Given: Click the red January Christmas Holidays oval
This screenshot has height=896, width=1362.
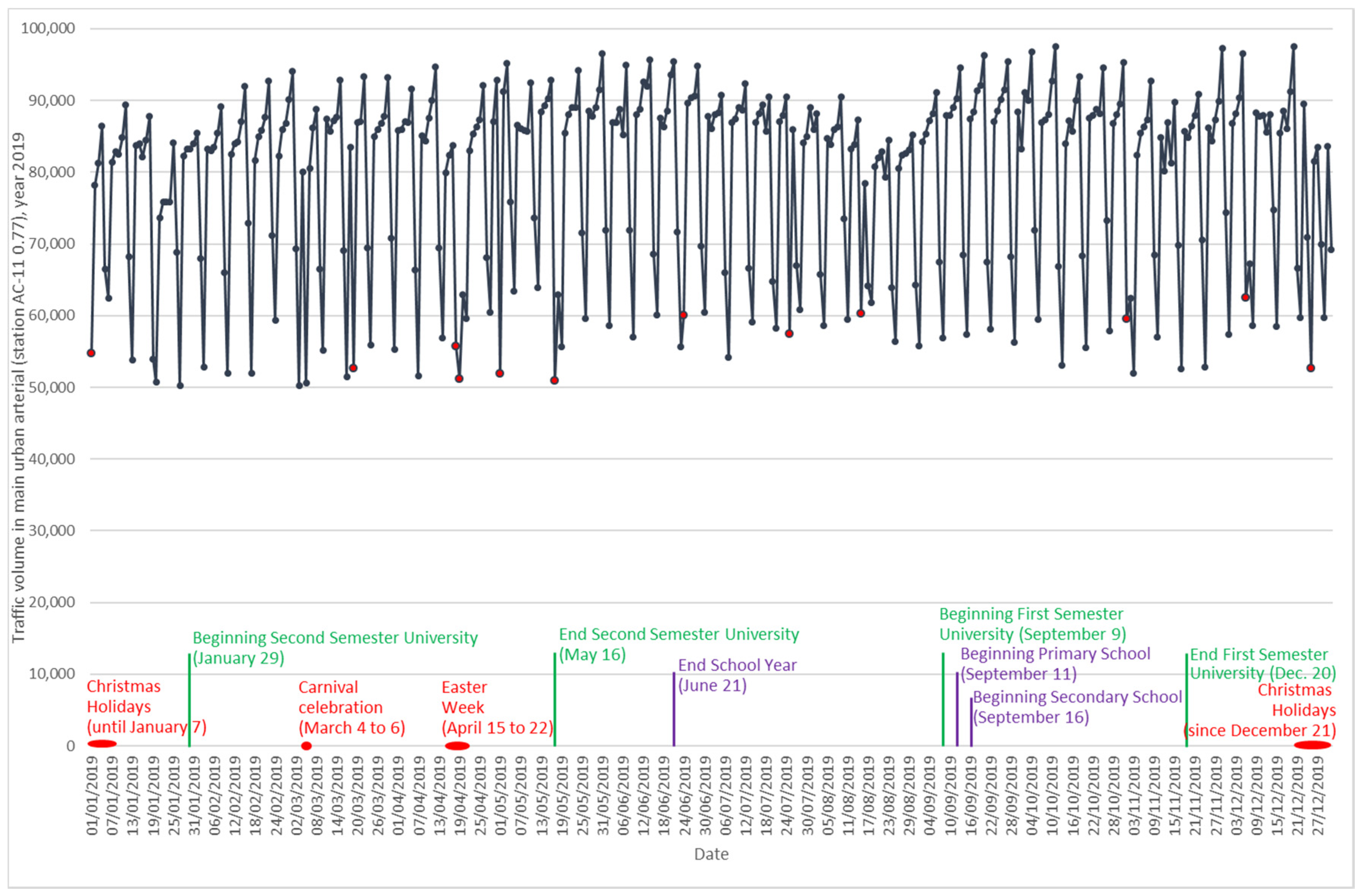Looking at the screenshot, I should pyautogui.click(x=102, y=744).
